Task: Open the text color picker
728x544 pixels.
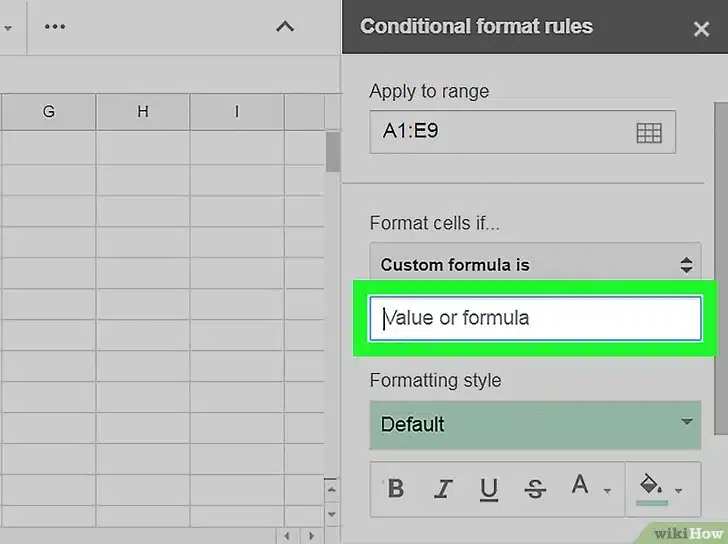Action: [581, 487]
